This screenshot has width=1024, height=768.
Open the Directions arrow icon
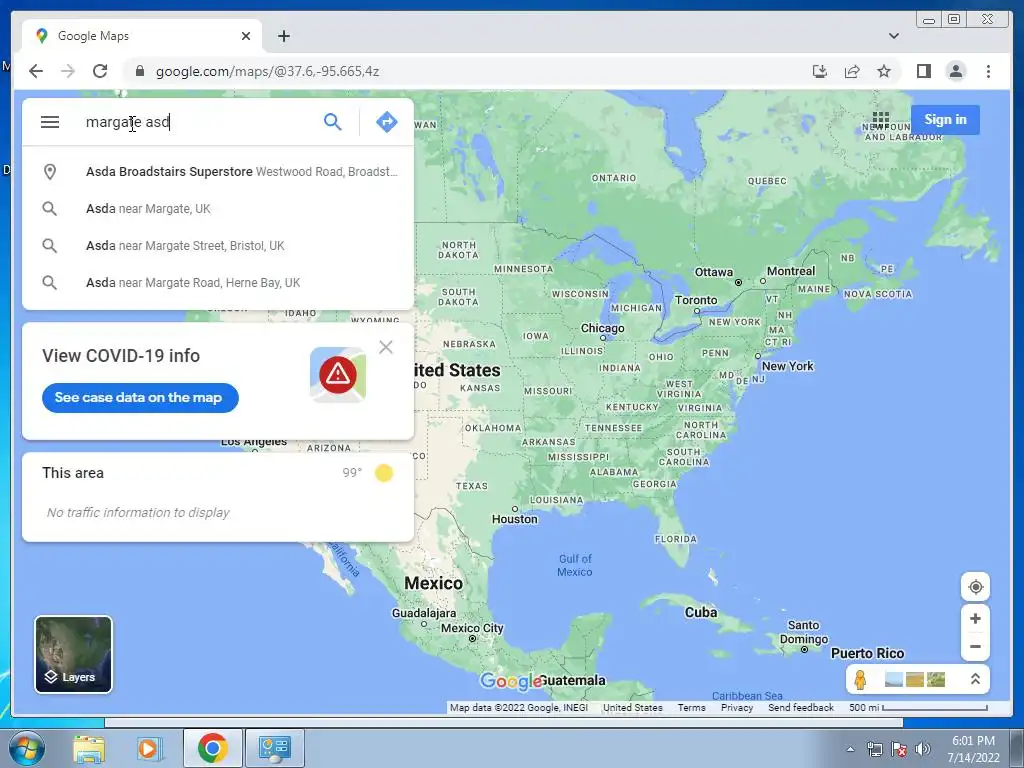tap(387, 121)
